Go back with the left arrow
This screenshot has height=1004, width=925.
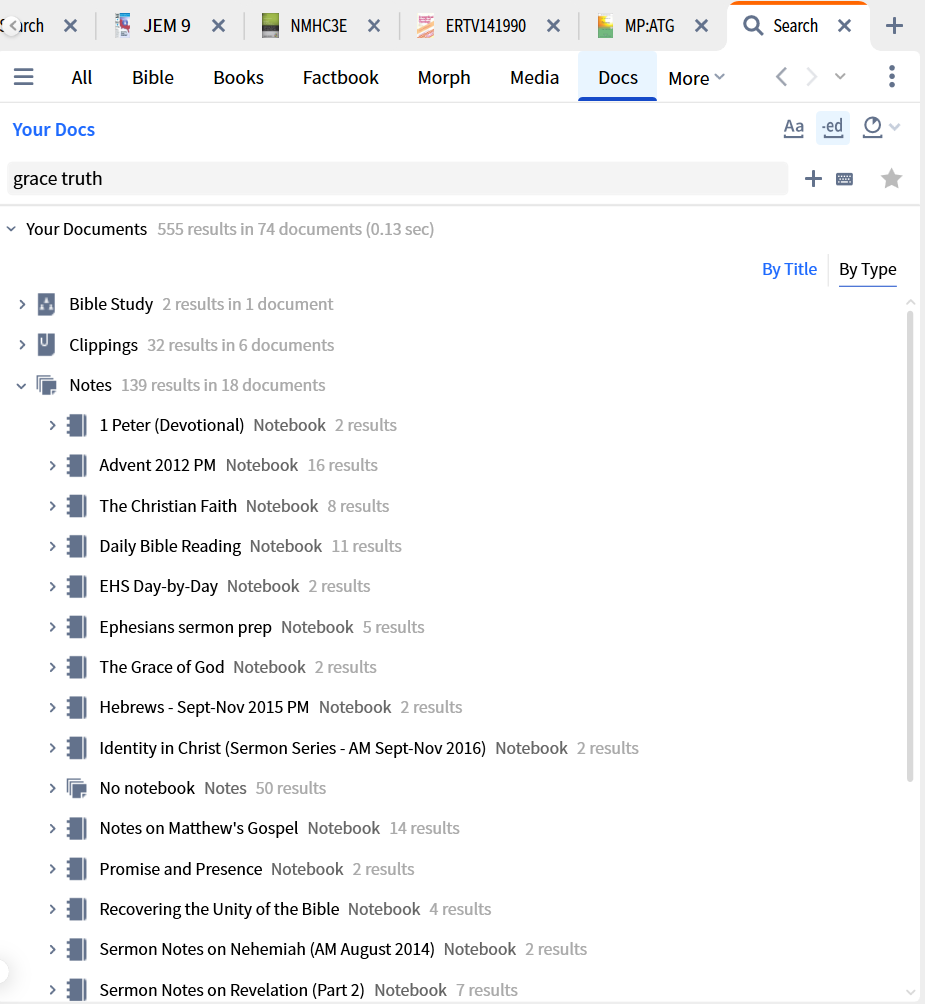tap(781, 77)
